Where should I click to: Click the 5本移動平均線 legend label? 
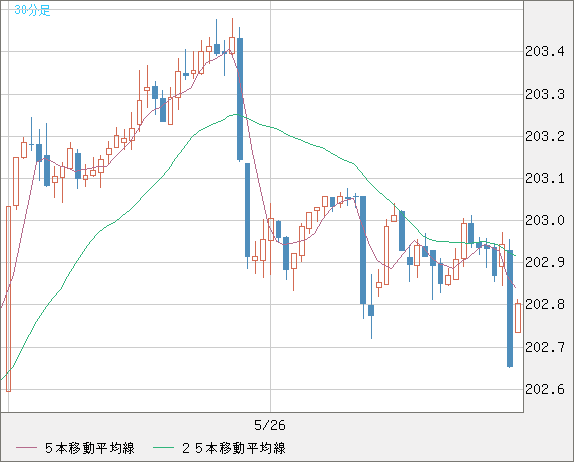click(90, 448)
